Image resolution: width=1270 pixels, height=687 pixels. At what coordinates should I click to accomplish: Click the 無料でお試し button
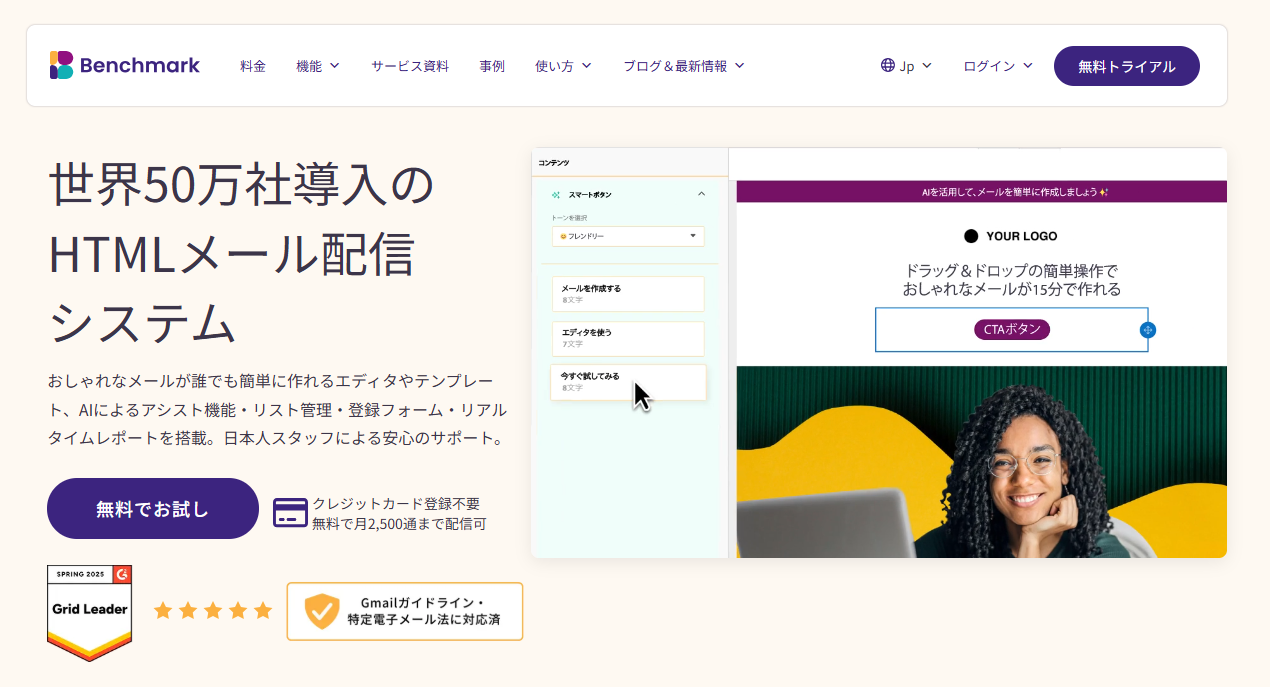[153, 508]
